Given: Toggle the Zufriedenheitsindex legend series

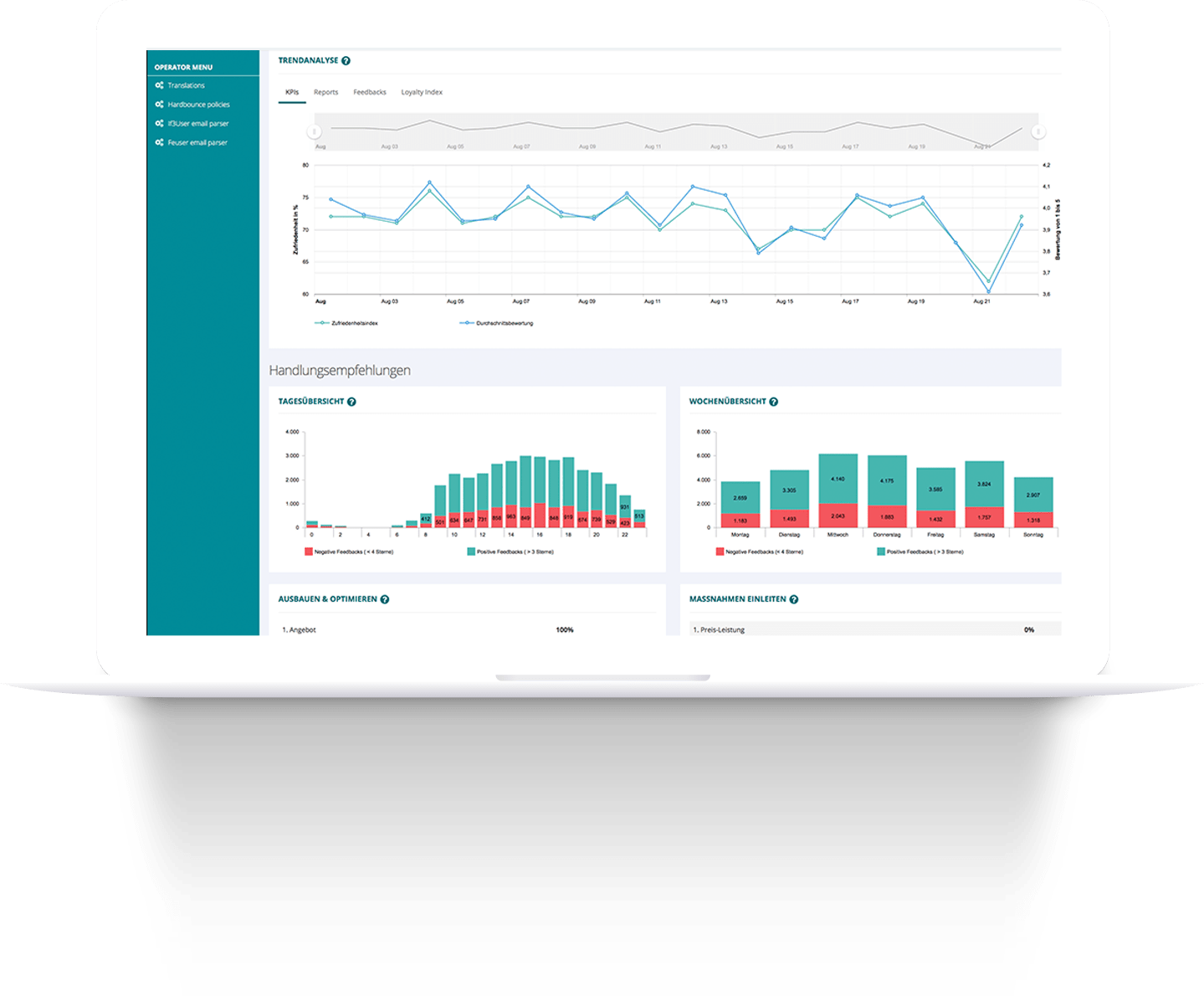Looking at the screenshot, I should tap(346, 323).
